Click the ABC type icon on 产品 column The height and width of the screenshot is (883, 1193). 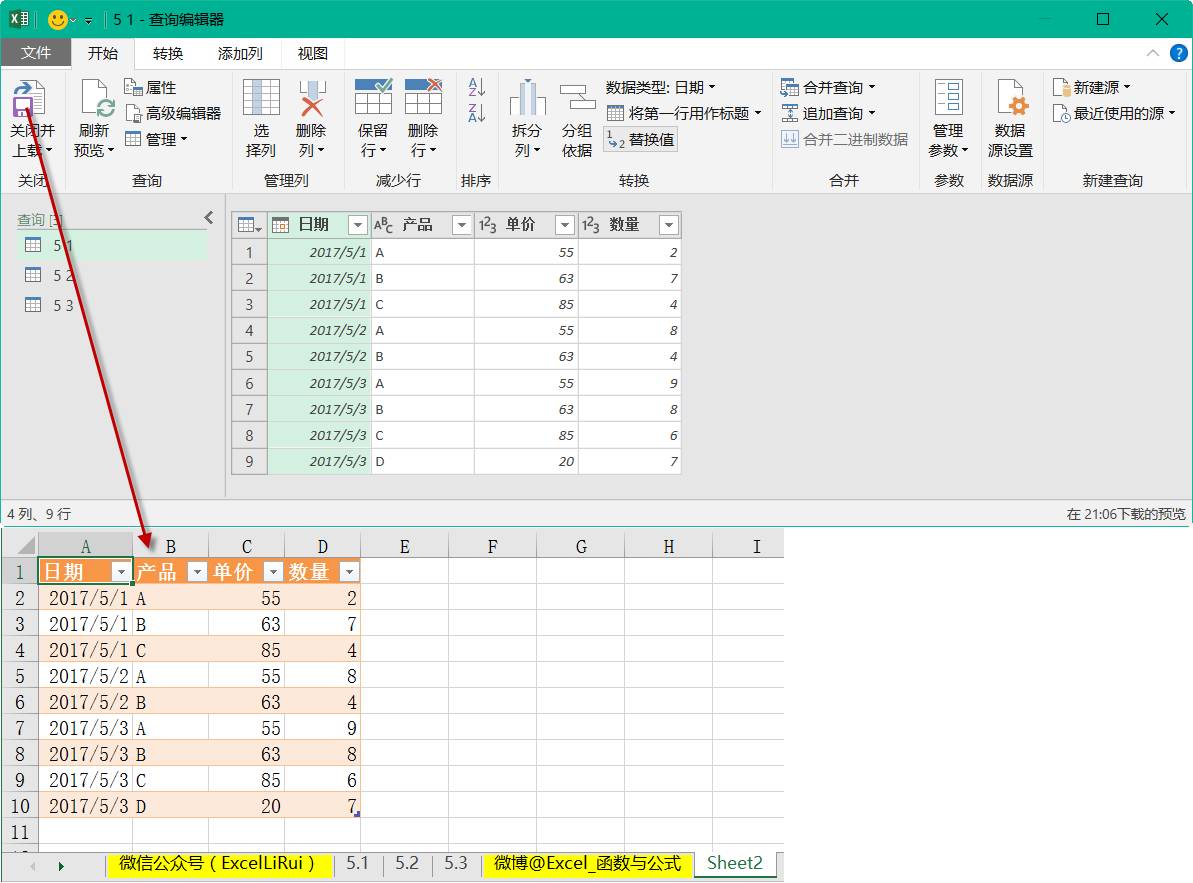click(x=383, y=225)
